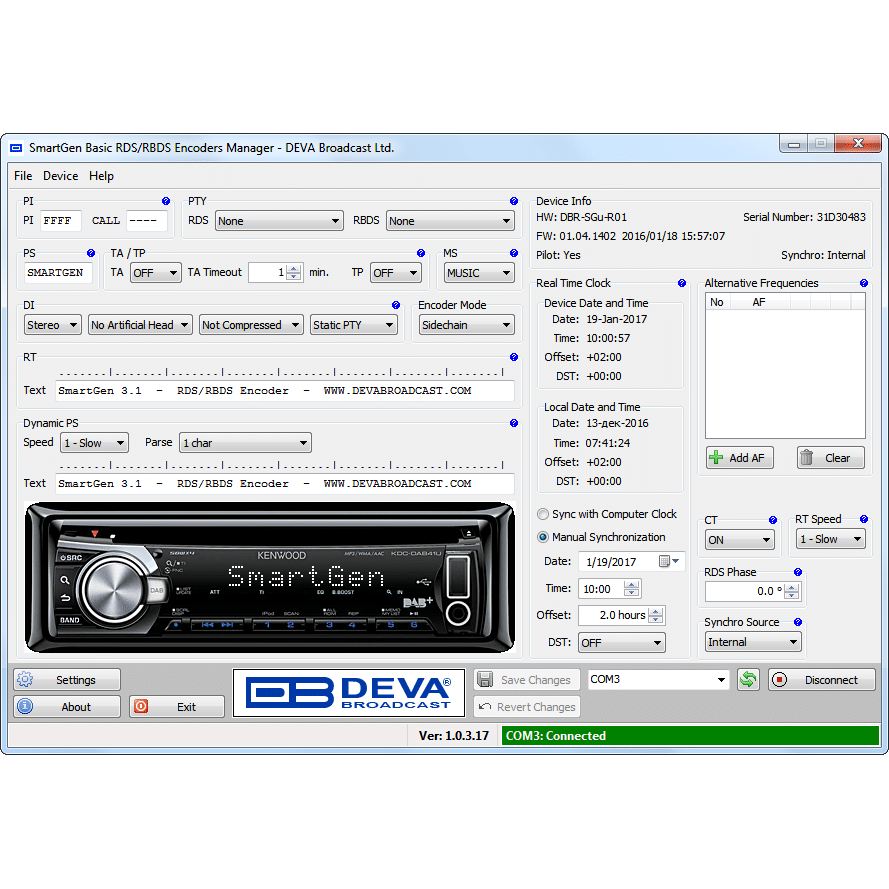Click the PI section help icon
The height and width of the screenshot is (889, 889).
166,201
